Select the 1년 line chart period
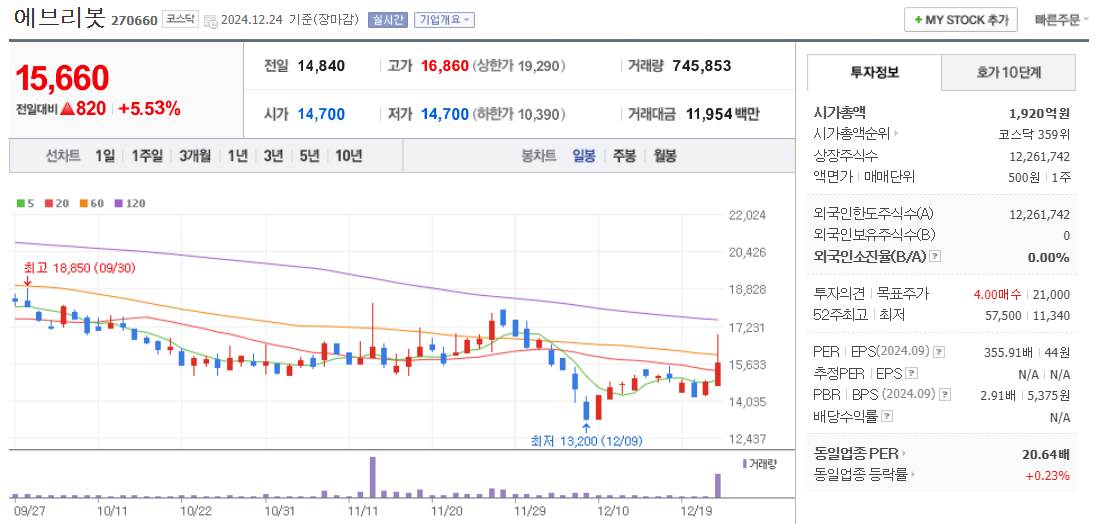Screen dimensions: 1095x524 (237, 156)
